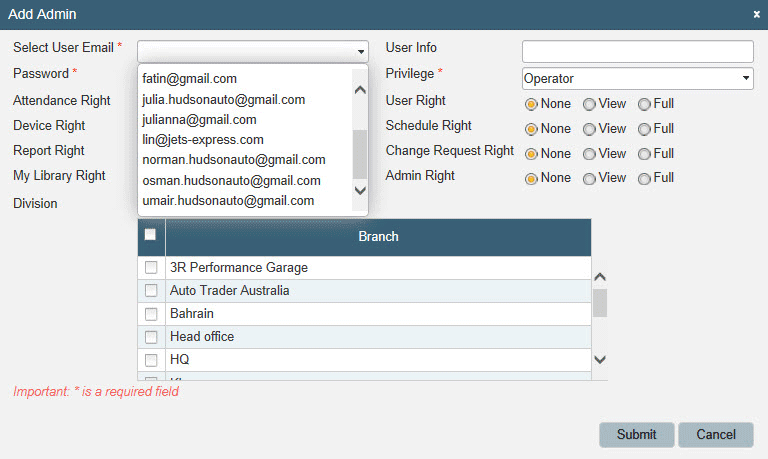Open the Select User Email dropdown
Screen dimensions: 768x459
click(x=252, y=51)
